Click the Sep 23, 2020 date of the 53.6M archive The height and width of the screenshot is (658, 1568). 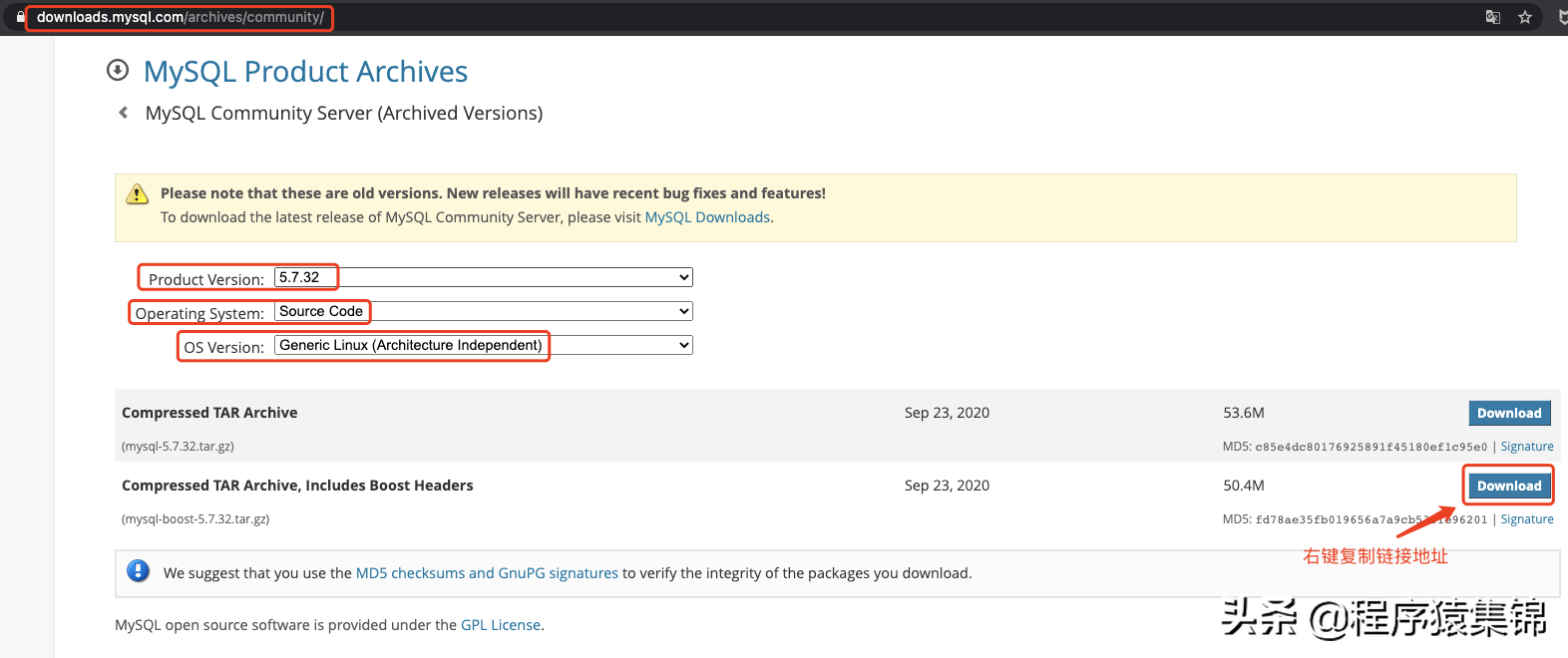pyautogui.click(x=947, y=413)
